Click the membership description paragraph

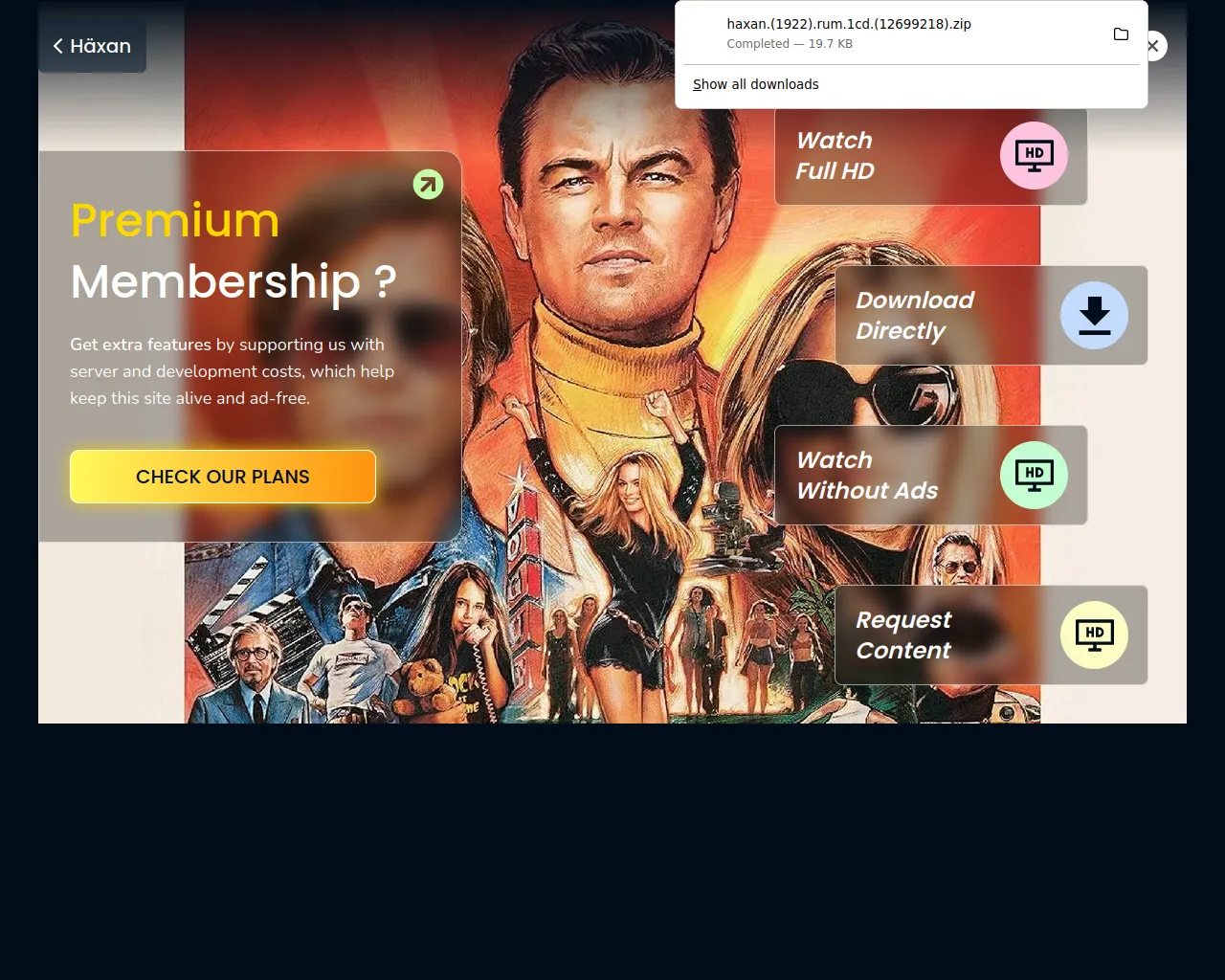pyautogui.click(x=232, y=371)
